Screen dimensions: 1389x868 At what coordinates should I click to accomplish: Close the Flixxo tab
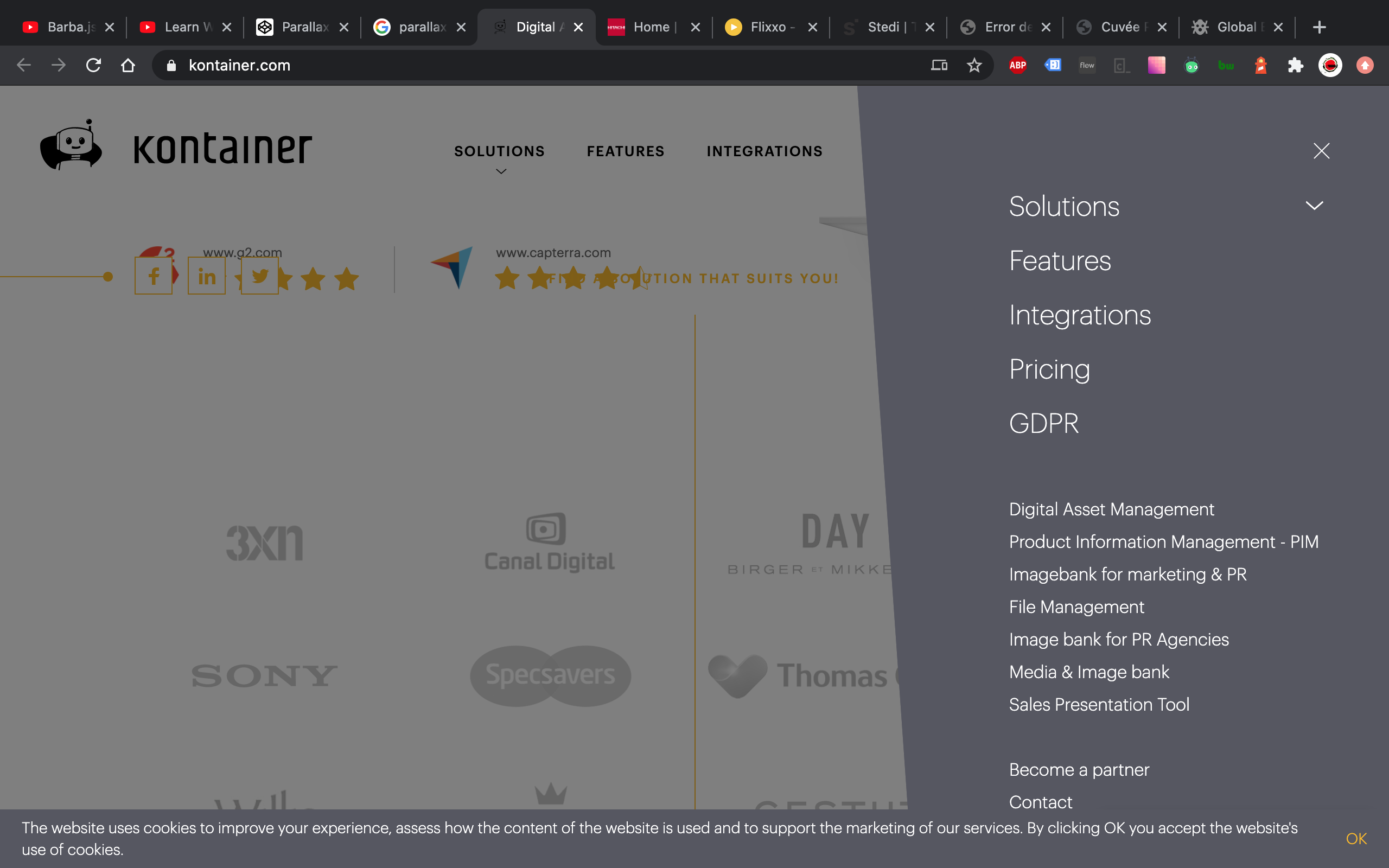click(x=812, y=27)
